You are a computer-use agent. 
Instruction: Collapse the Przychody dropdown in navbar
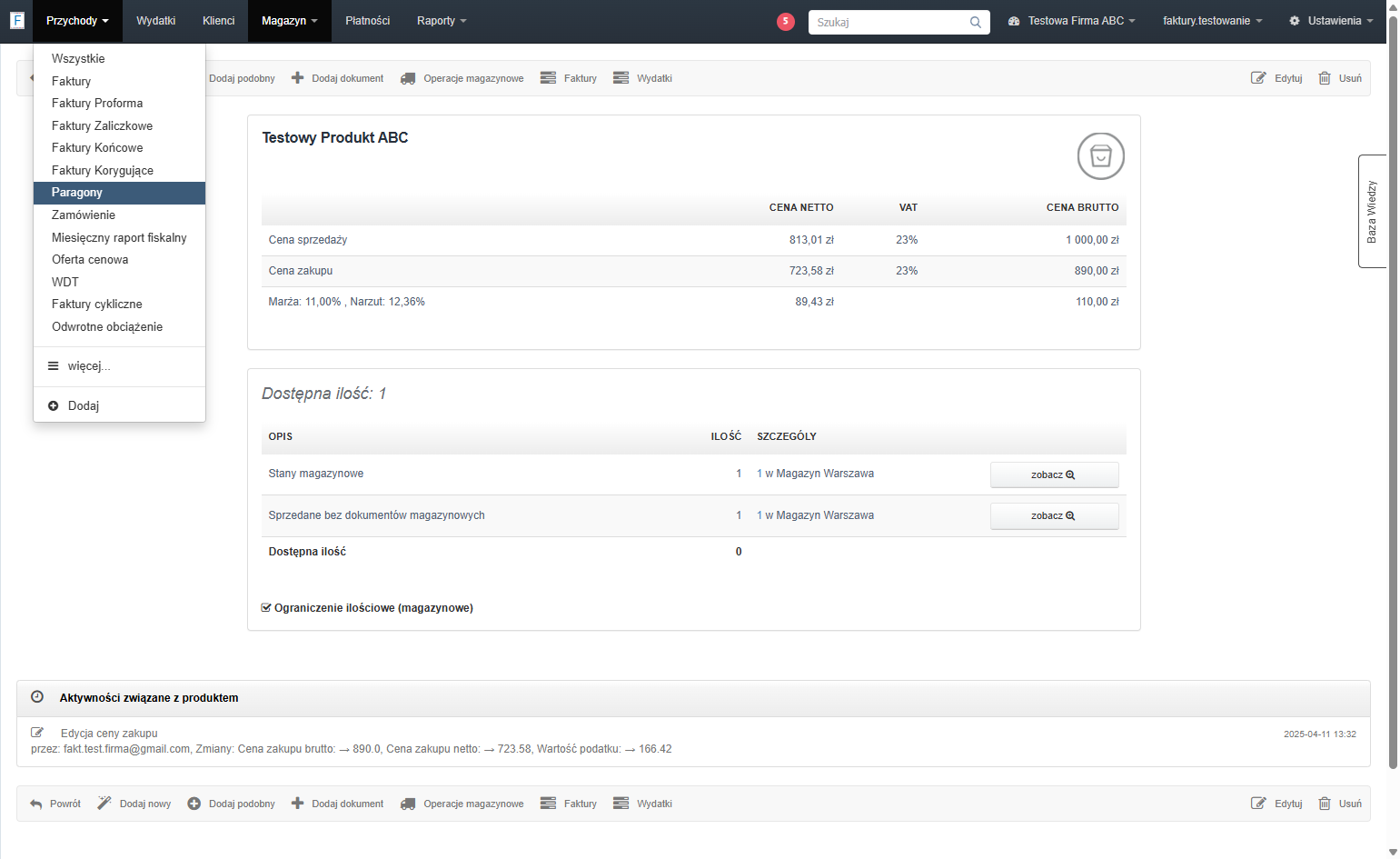77,21
